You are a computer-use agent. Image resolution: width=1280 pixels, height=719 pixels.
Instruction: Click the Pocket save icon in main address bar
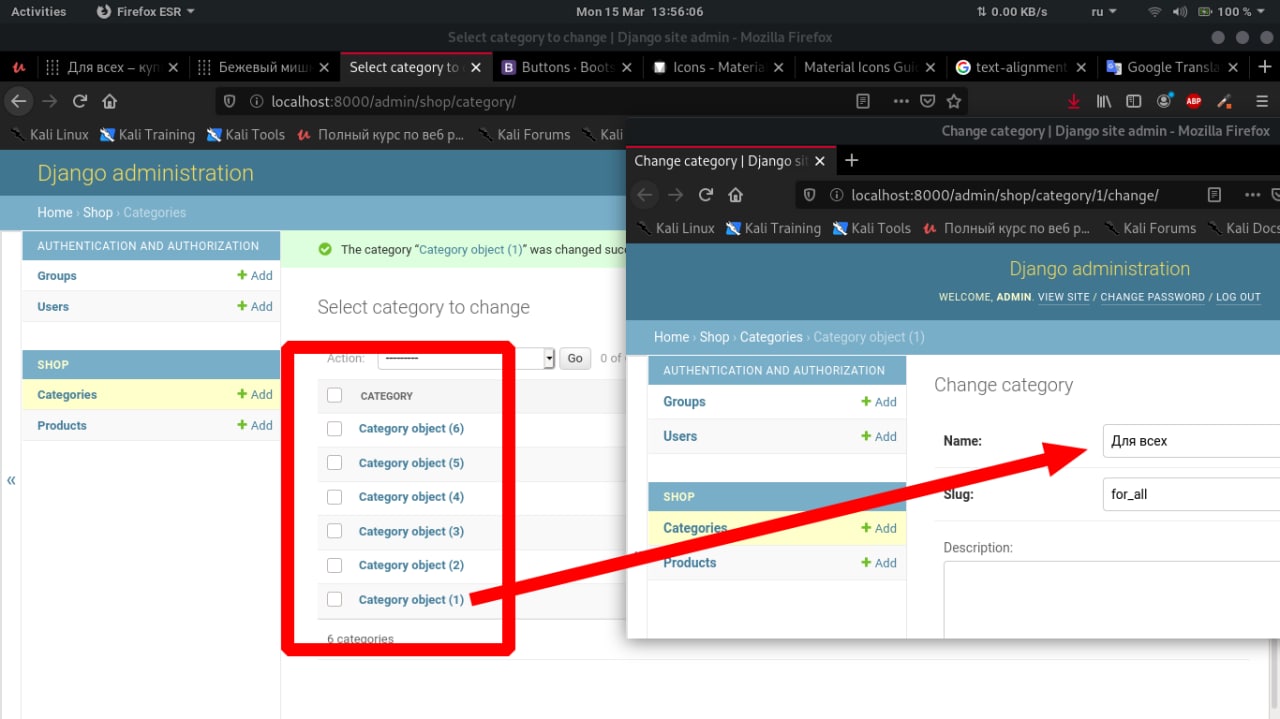pos(928,101)
